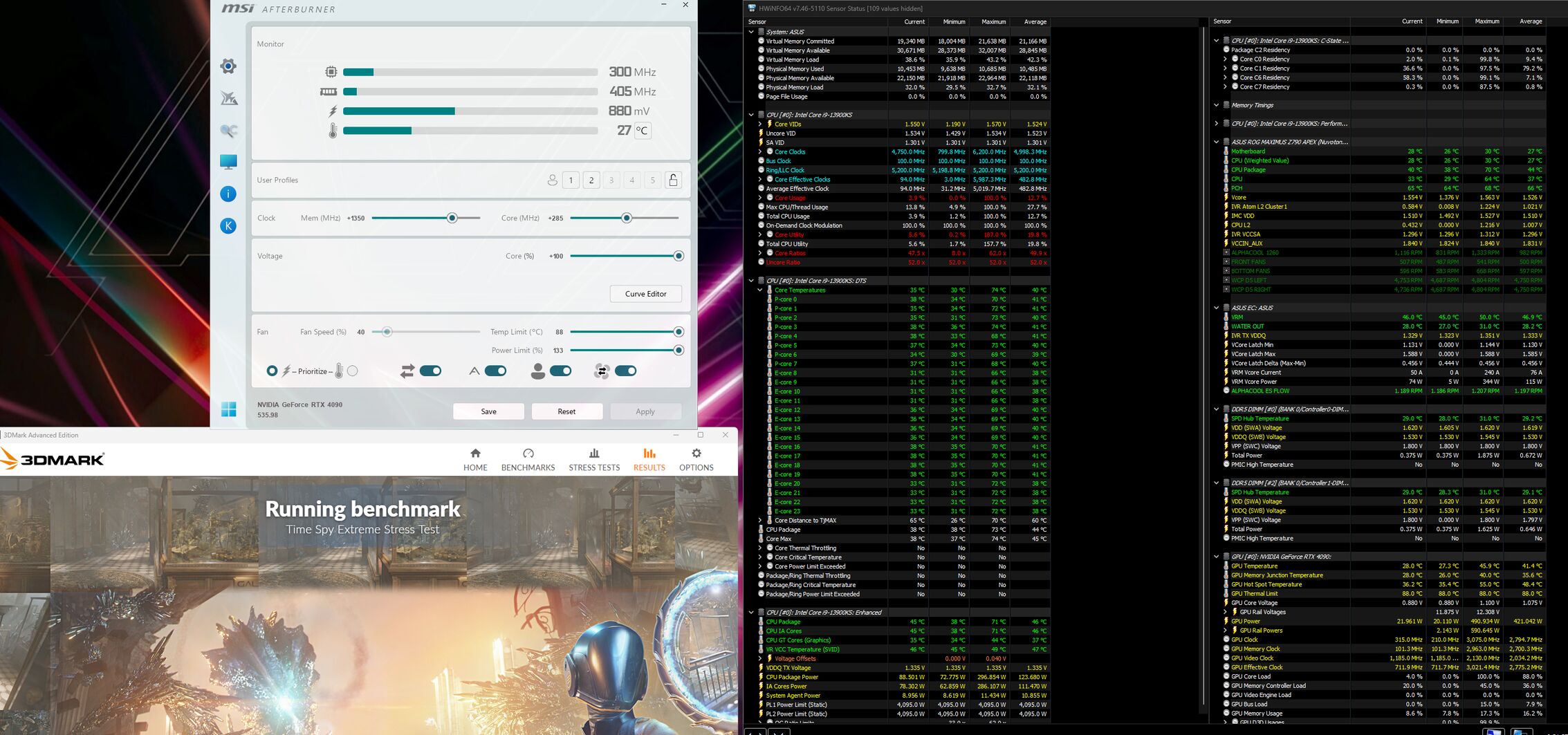Open the RESULTS tab in 3DMark

point(649,460)
